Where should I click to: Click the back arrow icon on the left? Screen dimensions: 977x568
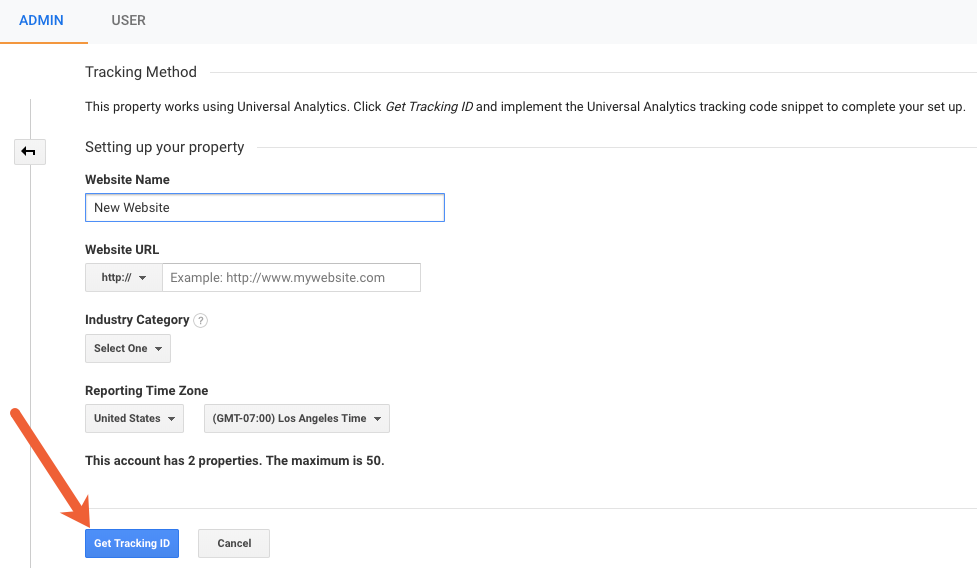tap(29, 152)
